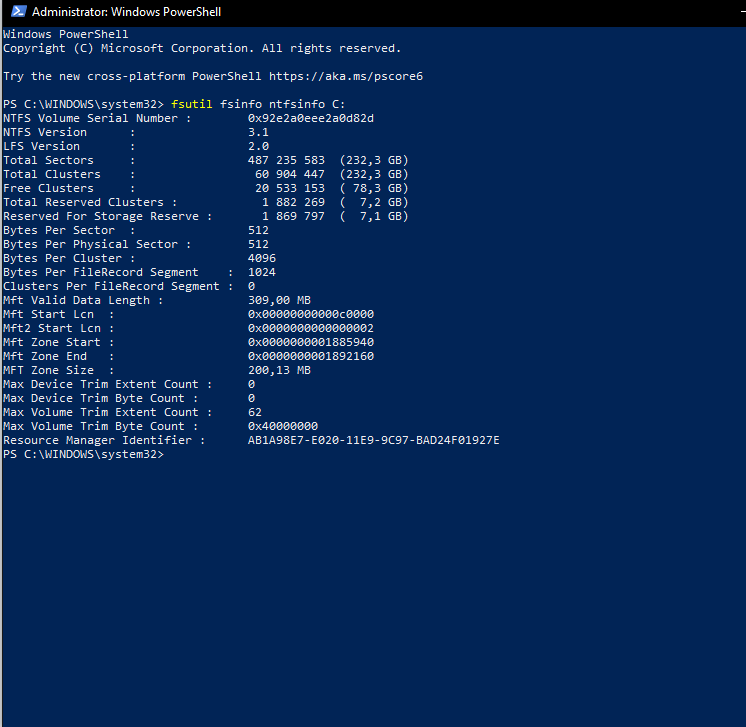Click the PowerShell icon in title bar
The image size is (746, 727).
click(x=15, y=12)
